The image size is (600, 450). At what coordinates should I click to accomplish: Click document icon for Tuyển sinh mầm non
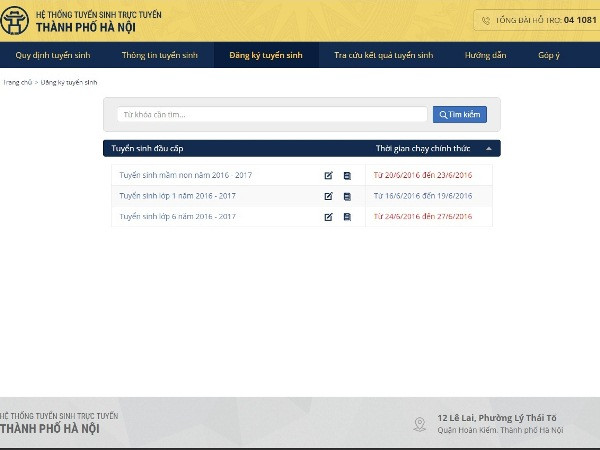347,175
